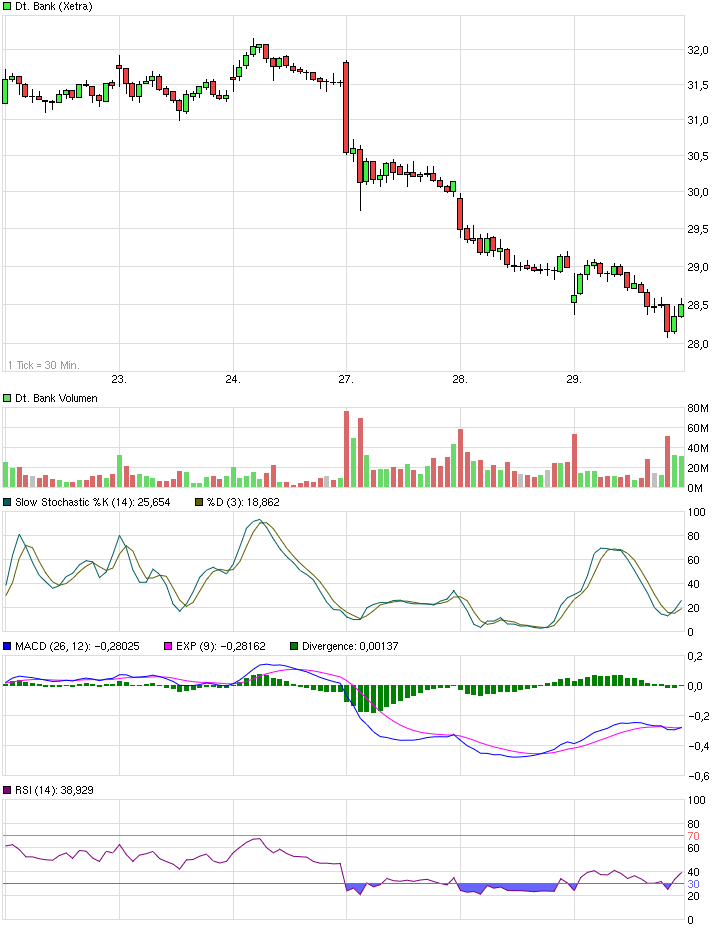Click the 29,0 price axis label
Image resolution: width=726 pixels, height=928 pixels.
pos(698,268)
